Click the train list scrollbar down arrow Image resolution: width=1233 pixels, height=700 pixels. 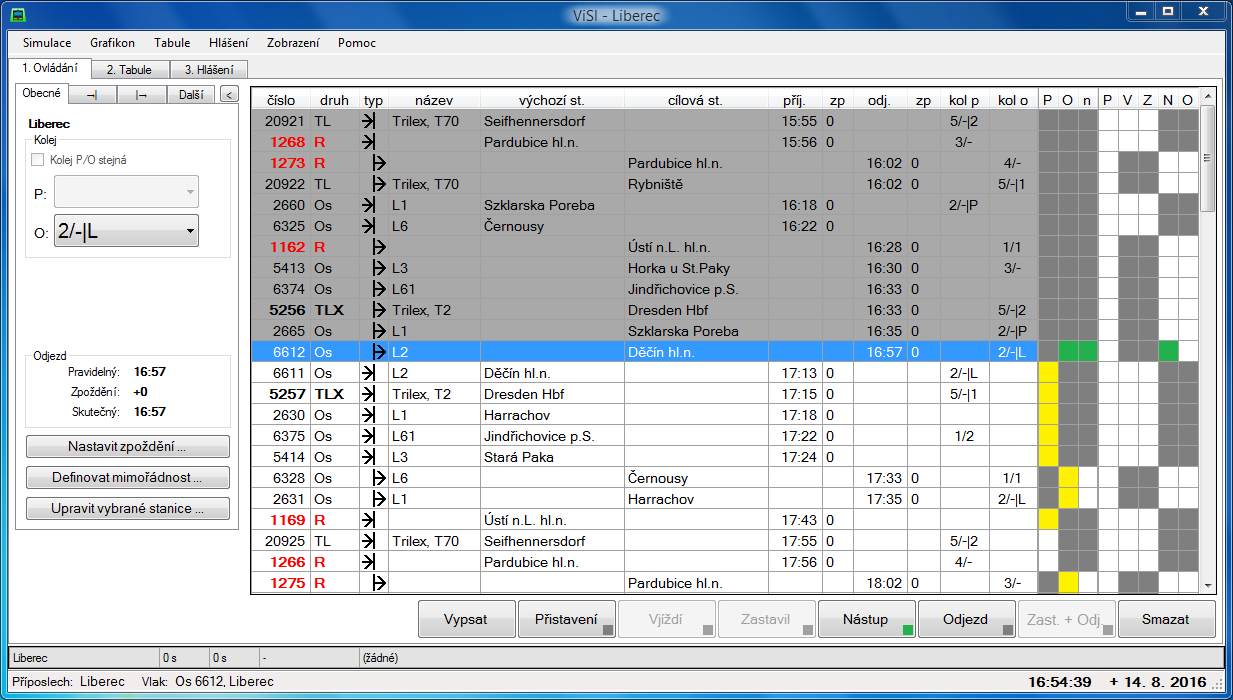(1208, 585)
